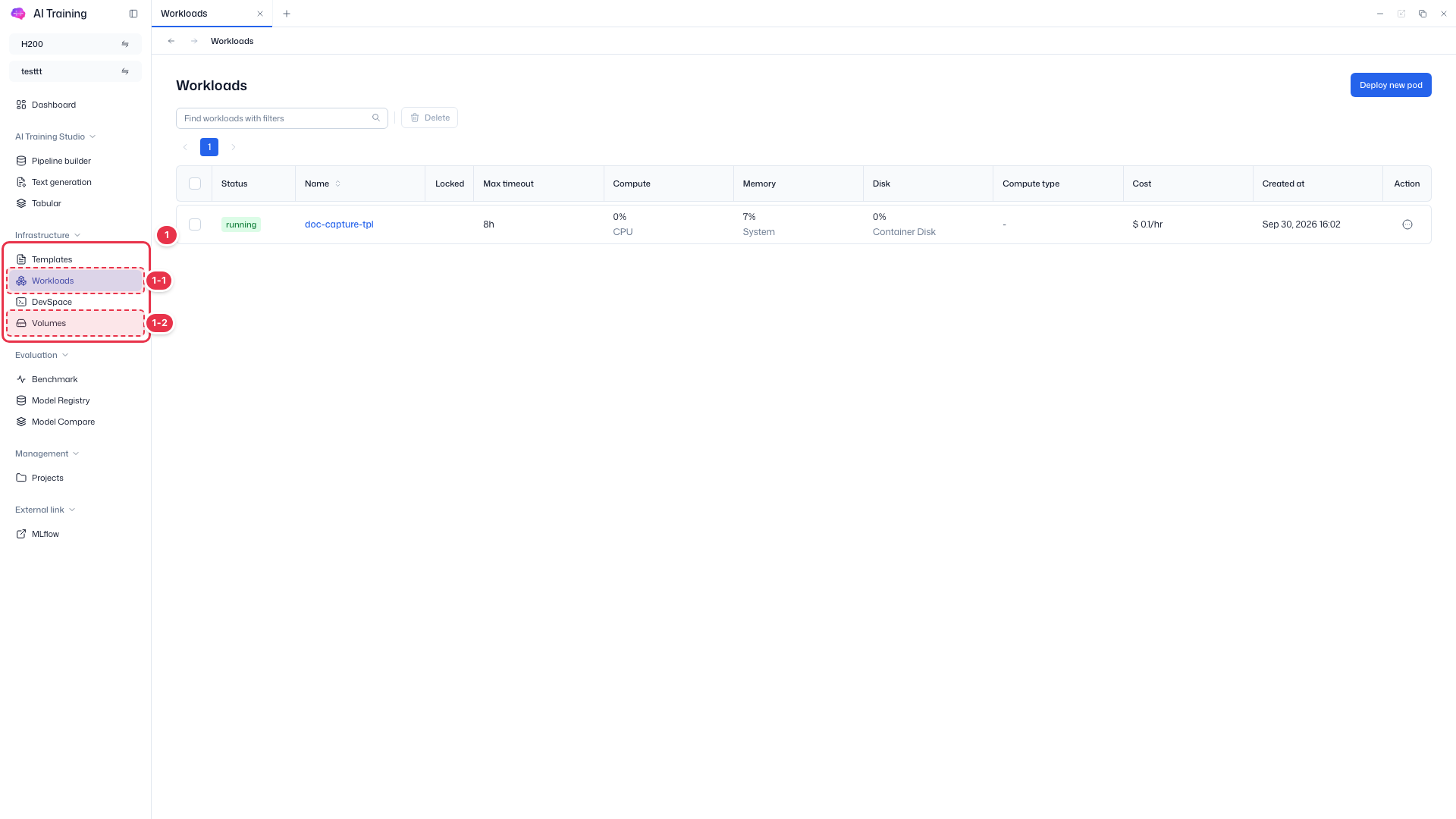Click the running status badge

click(x=241, y=224)
